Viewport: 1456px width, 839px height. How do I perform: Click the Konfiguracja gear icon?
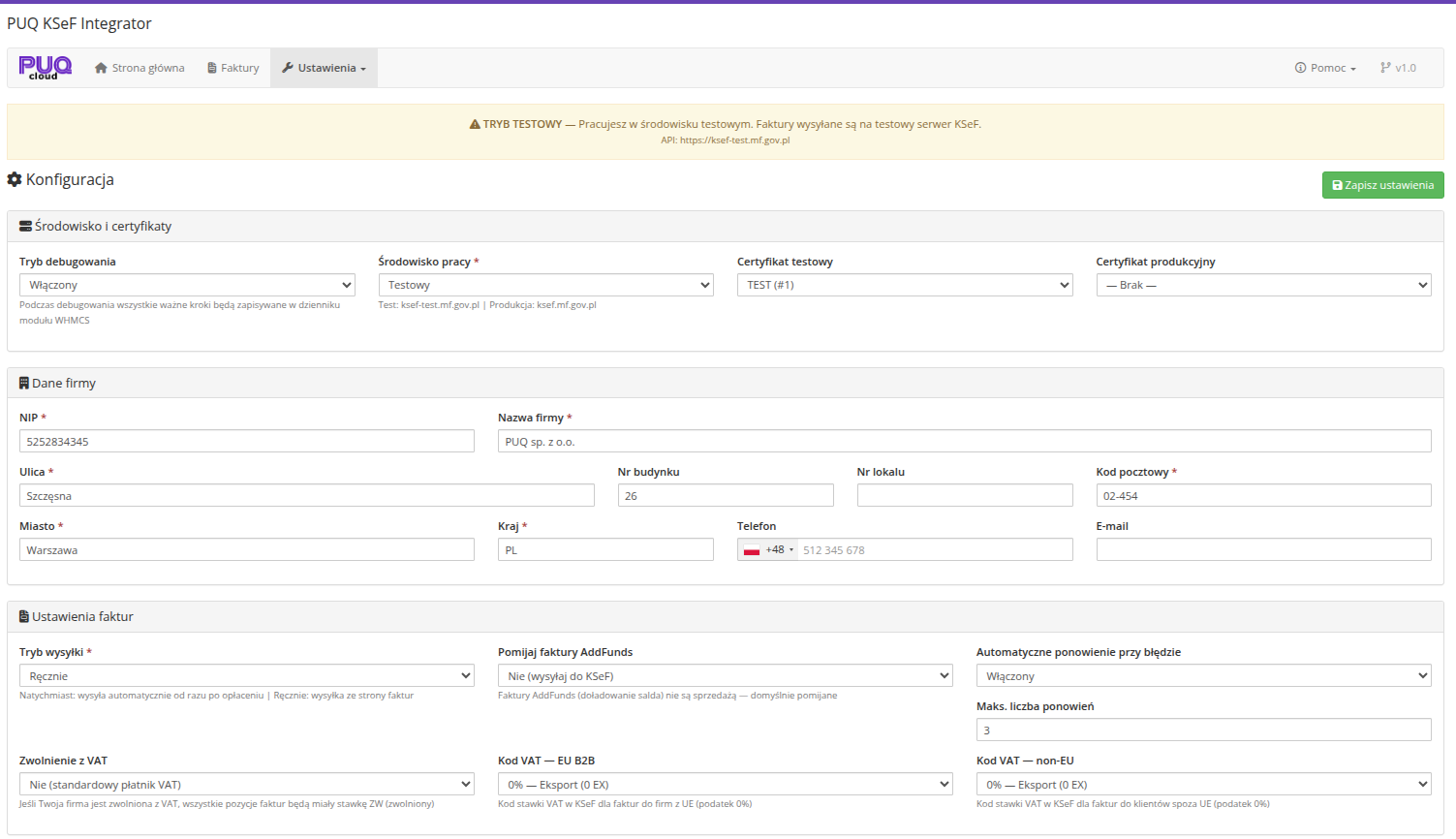tap(15, 179)
